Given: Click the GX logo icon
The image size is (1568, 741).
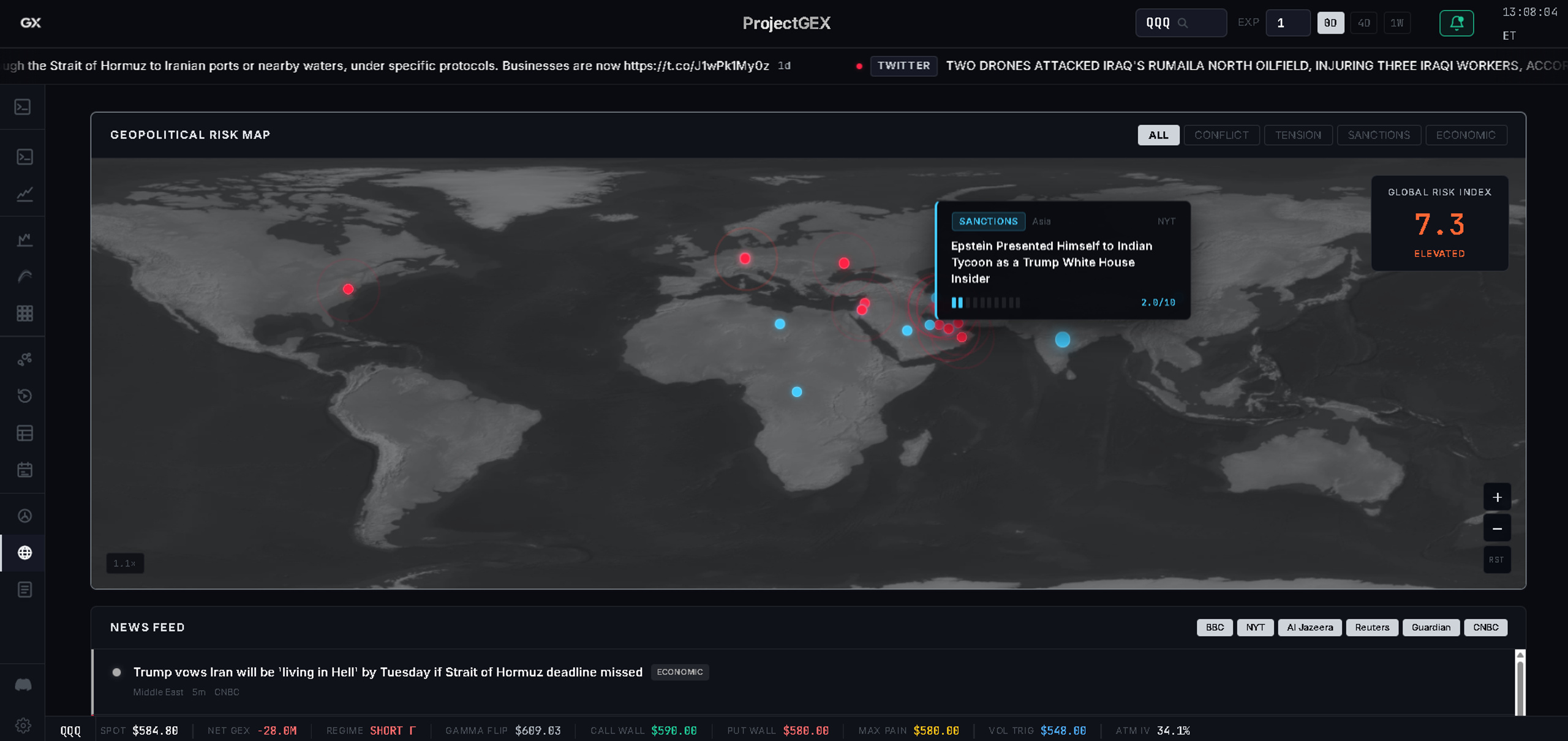Looking at the screenshot, I should (30, 23).
